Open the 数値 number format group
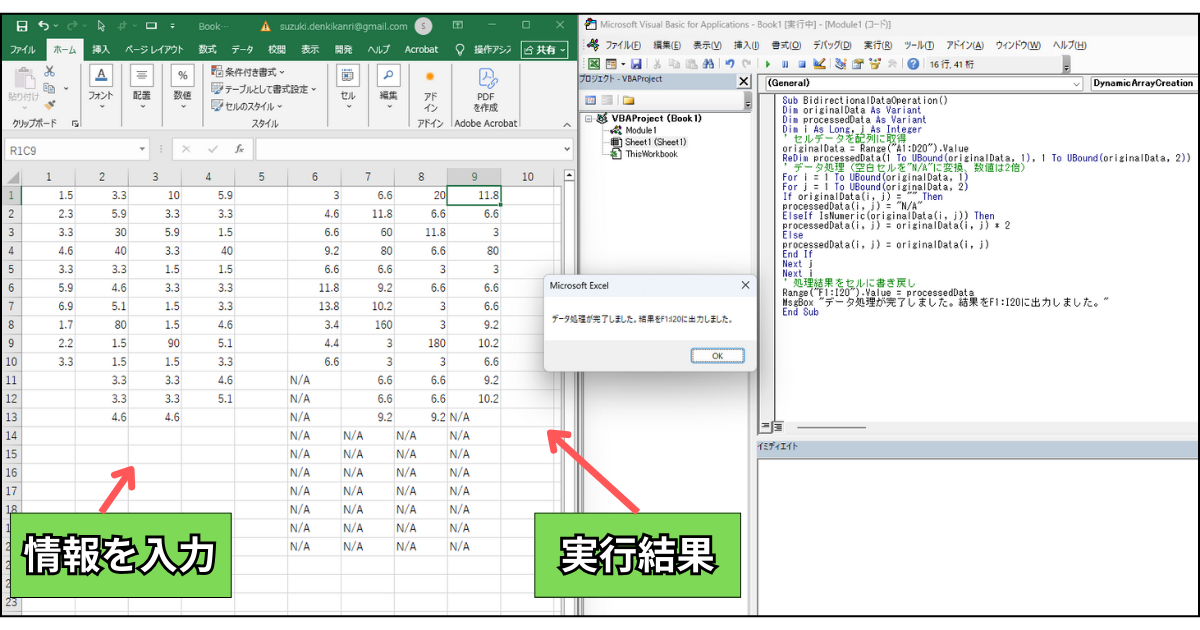The width and height of the screenshot is (1200, 630). click(182, 88)
